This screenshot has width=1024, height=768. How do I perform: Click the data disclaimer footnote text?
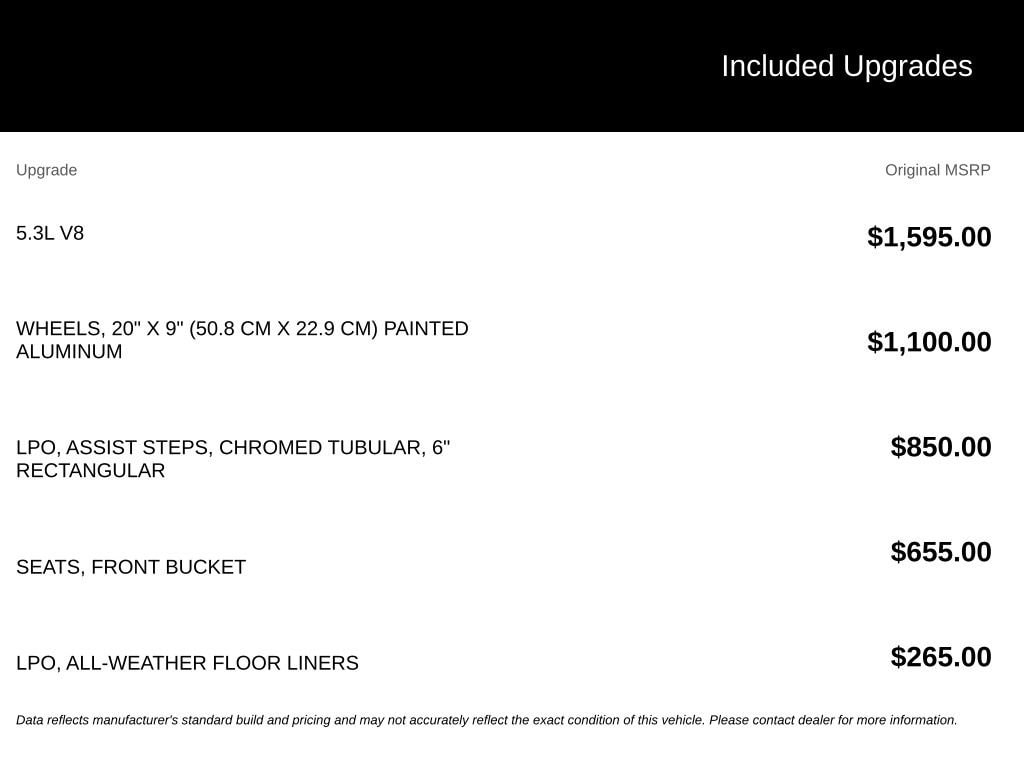487,720
